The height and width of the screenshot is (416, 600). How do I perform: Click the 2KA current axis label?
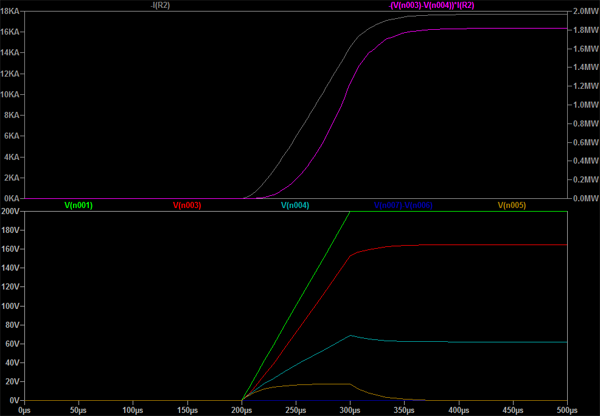[11, 178]
